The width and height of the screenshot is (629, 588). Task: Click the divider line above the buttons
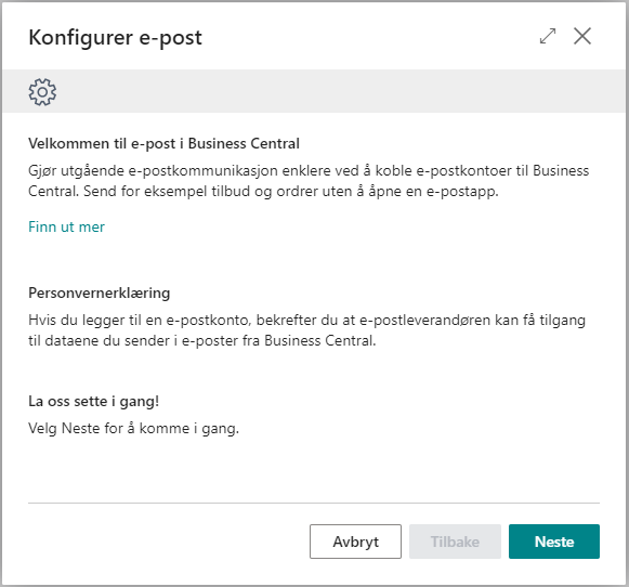314,502
